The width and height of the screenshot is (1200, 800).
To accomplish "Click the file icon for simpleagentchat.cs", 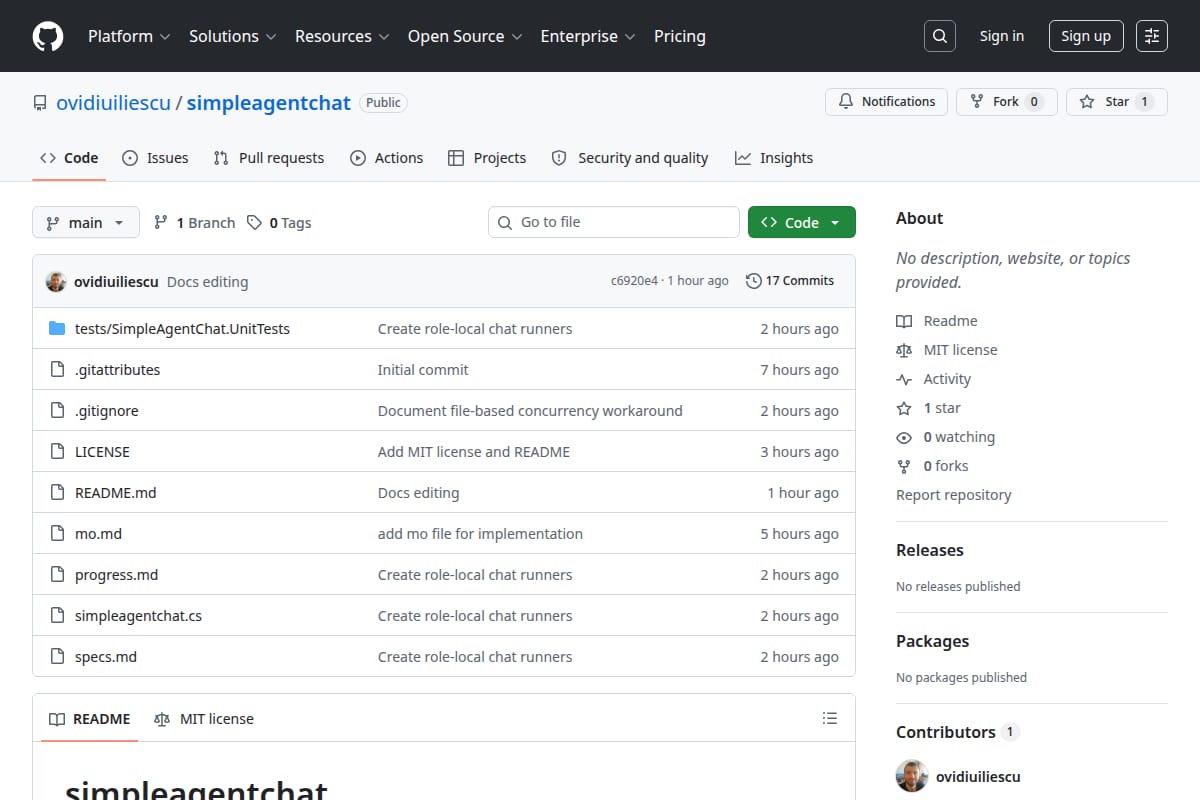I will tap(57, 616).
